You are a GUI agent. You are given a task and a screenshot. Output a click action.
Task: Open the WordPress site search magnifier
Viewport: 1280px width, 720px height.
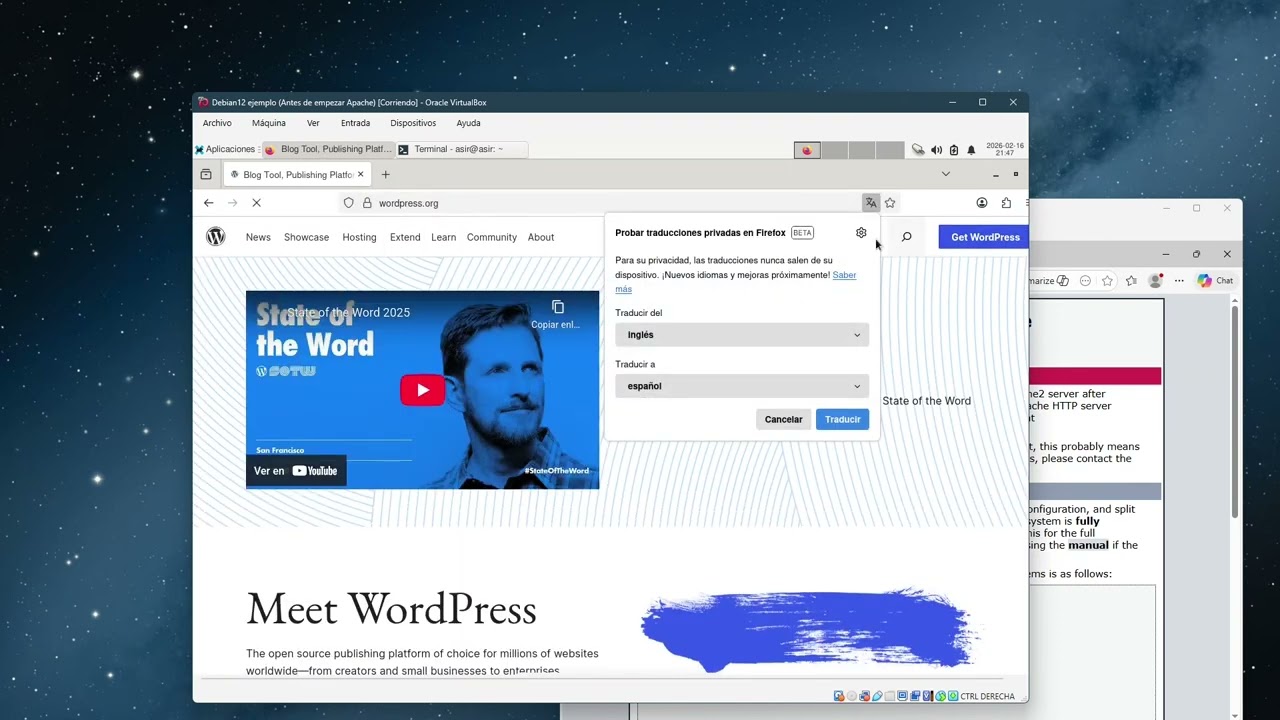coord(906,237)
